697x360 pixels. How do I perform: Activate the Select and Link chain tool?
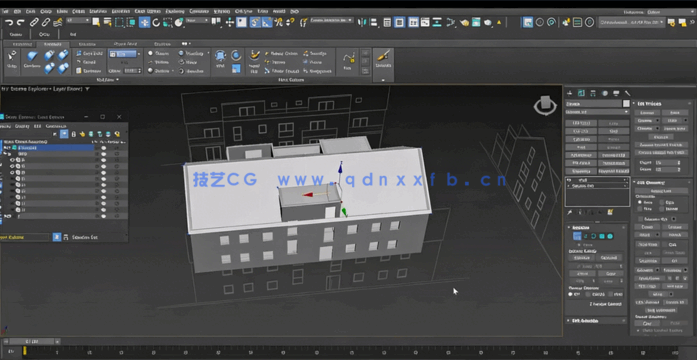coord(34,22)
